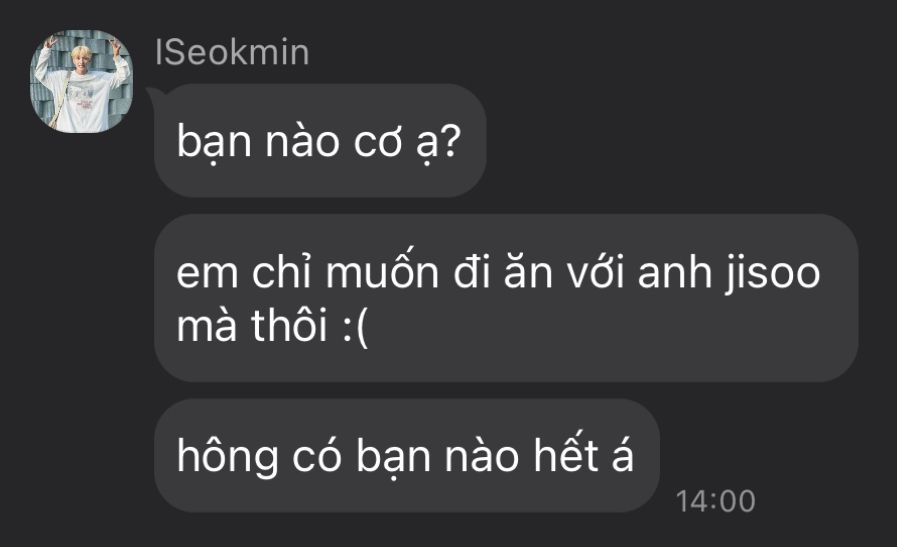Select the message starting 'em chỉ muốn đi ăn'
The width and height of the screenshot is (897, 547).
click(x=506, y=298)
